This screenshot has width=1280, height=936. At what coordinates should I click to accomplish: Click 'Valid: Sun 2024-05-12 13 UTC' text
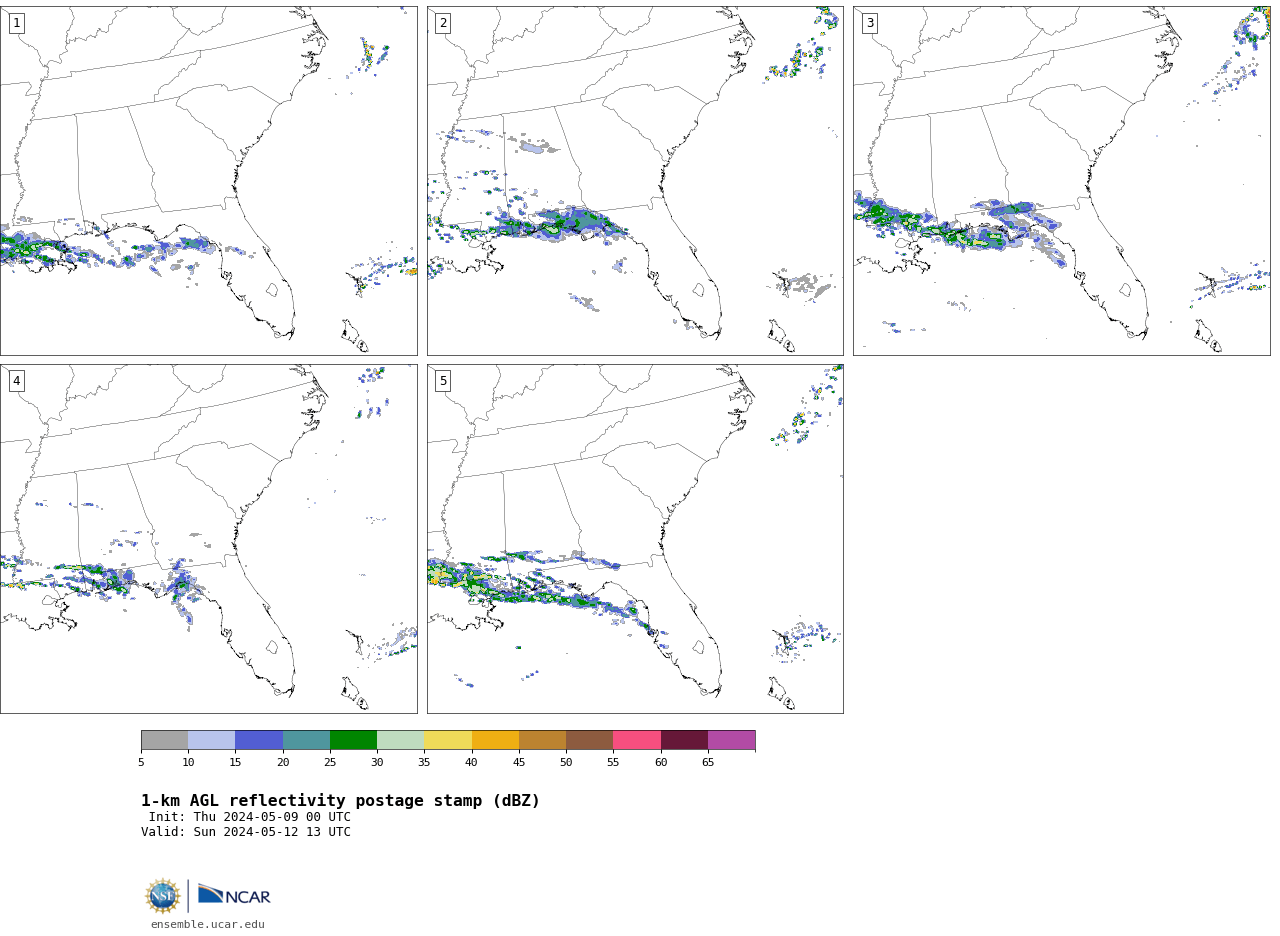pos(246,832)
